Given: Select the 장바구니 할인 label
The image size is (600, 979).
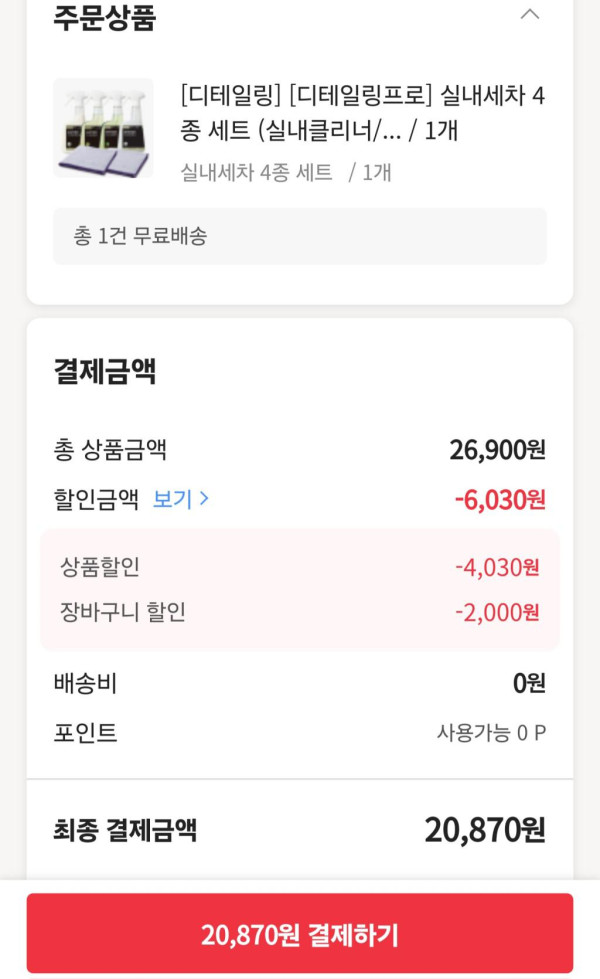Looking at the screenshot, I should pos(123,612).
